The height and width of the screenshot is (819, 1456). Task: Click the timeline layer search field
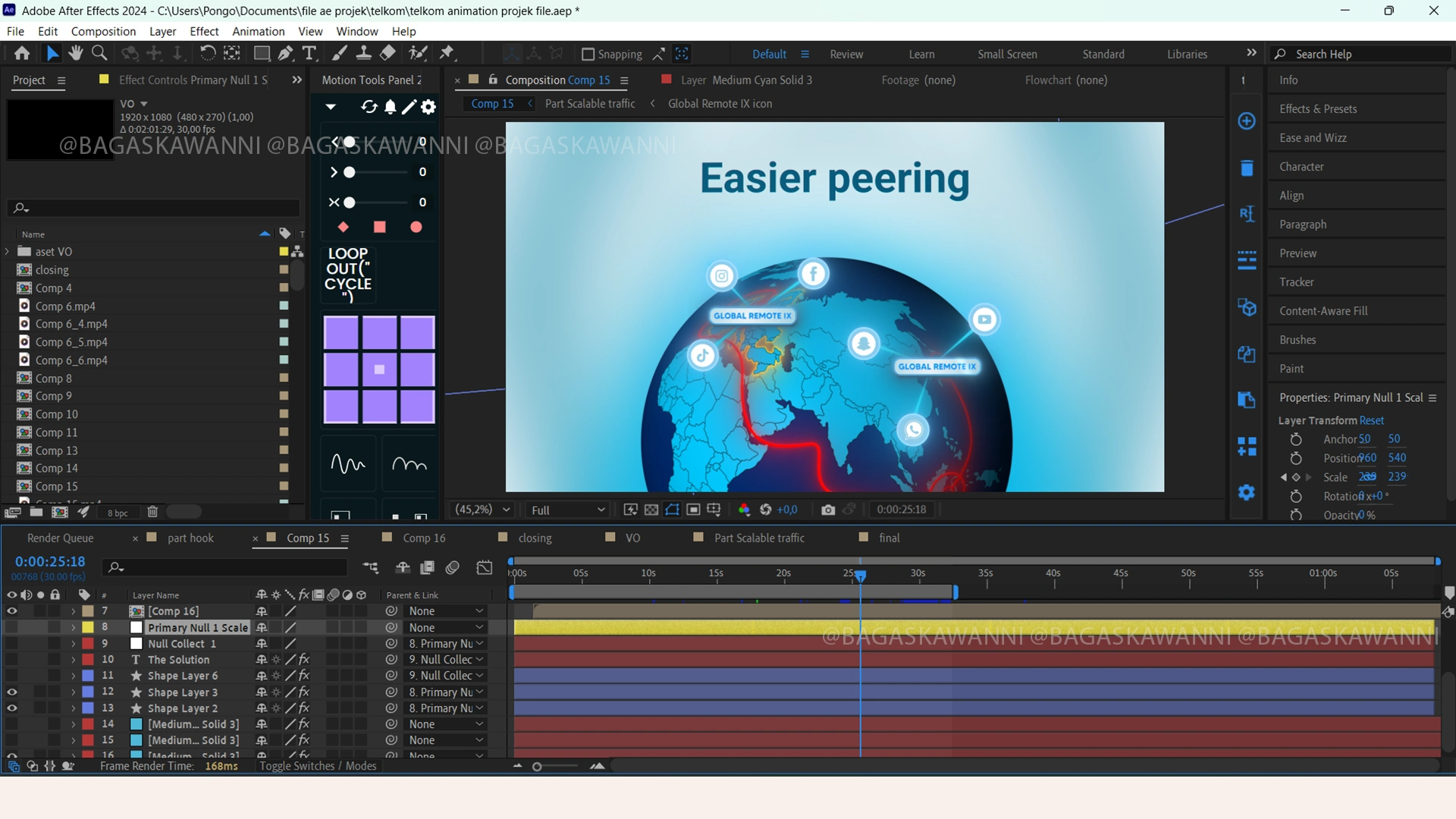225,567
